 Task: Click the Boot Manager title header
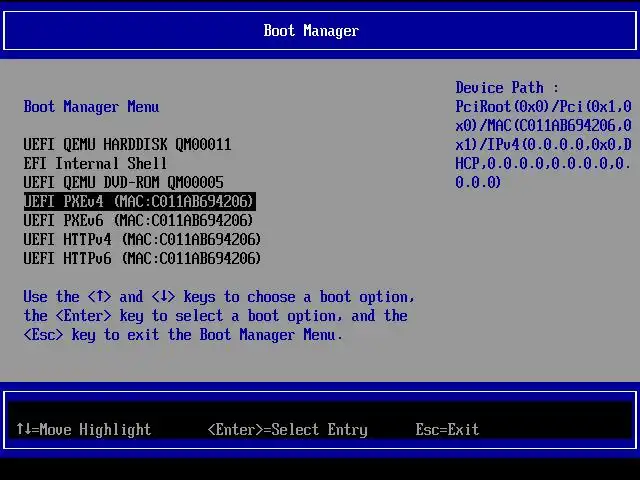click(x=311, y=31)
